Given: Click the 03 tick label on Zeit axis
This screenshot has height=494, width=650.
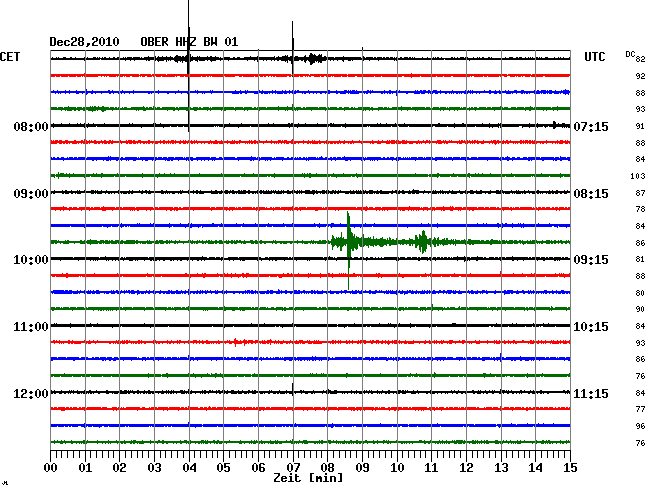Looking at the screenshot, I should (154, 467).
